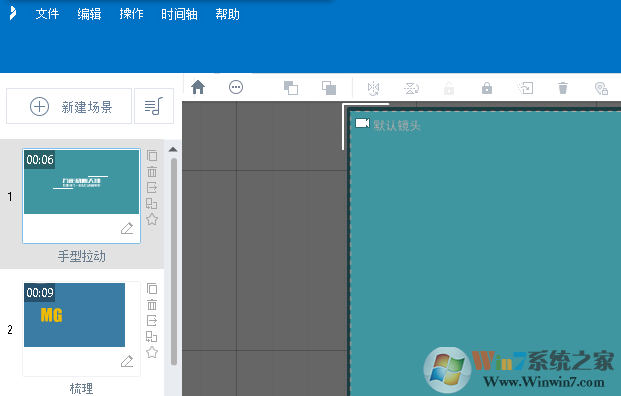Toggle the unlock padlock icon
621x396 pixels.
(x=449, y=88)
